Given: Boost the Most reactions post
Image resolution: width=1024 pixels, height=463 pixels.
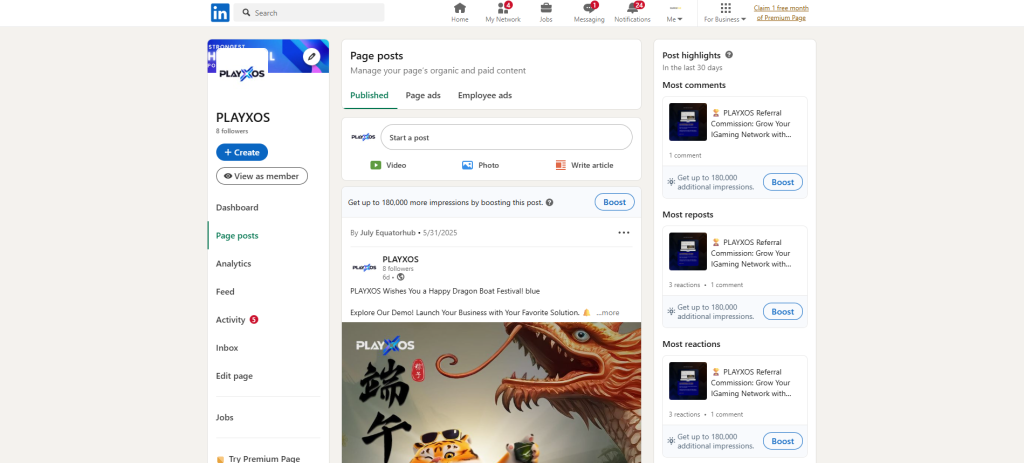Looking at the screenshot, I should click(x=782, y=441).
